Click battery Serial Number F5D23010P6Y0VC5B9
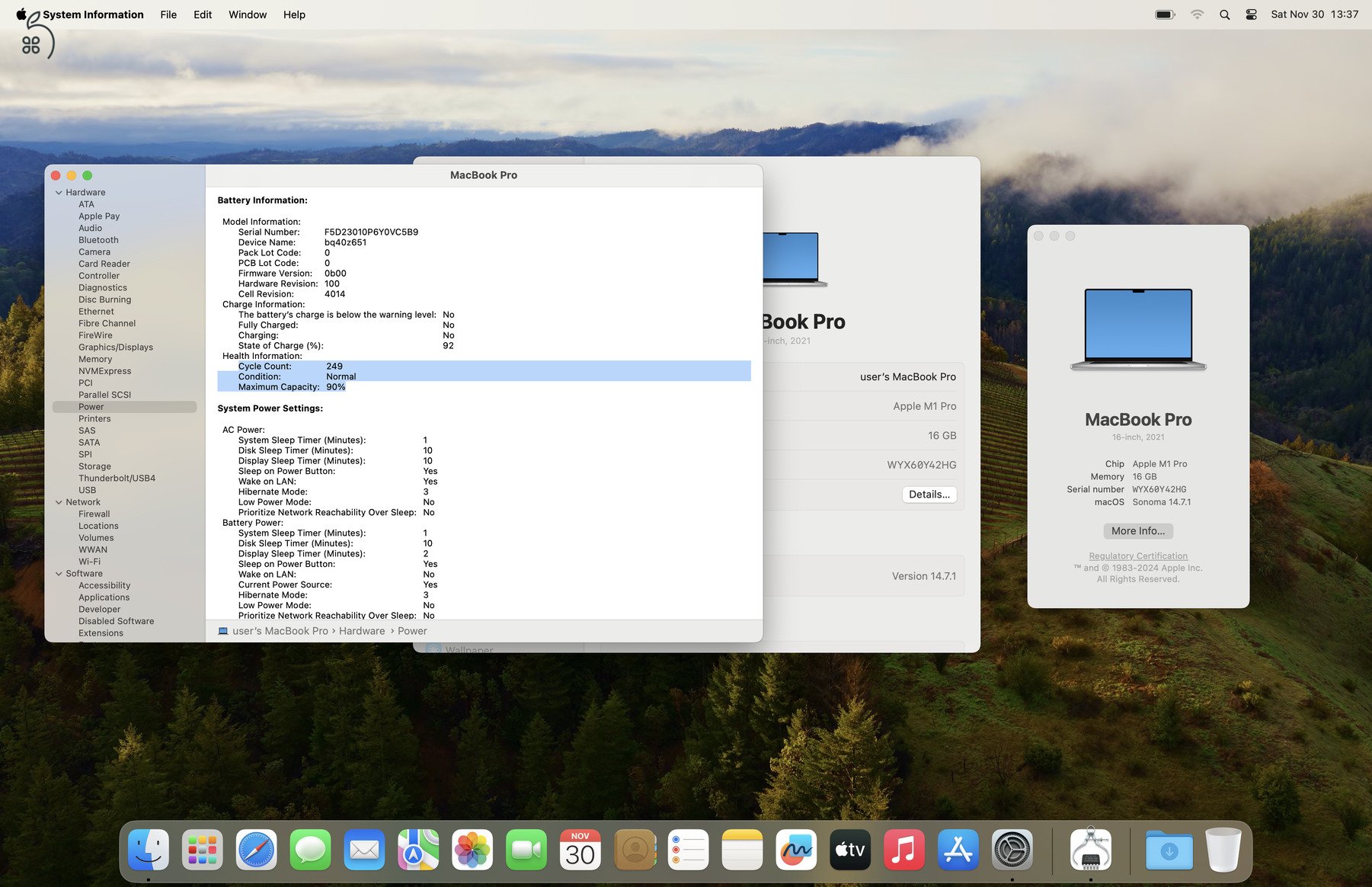1372x887 pixels. (371, 232)
